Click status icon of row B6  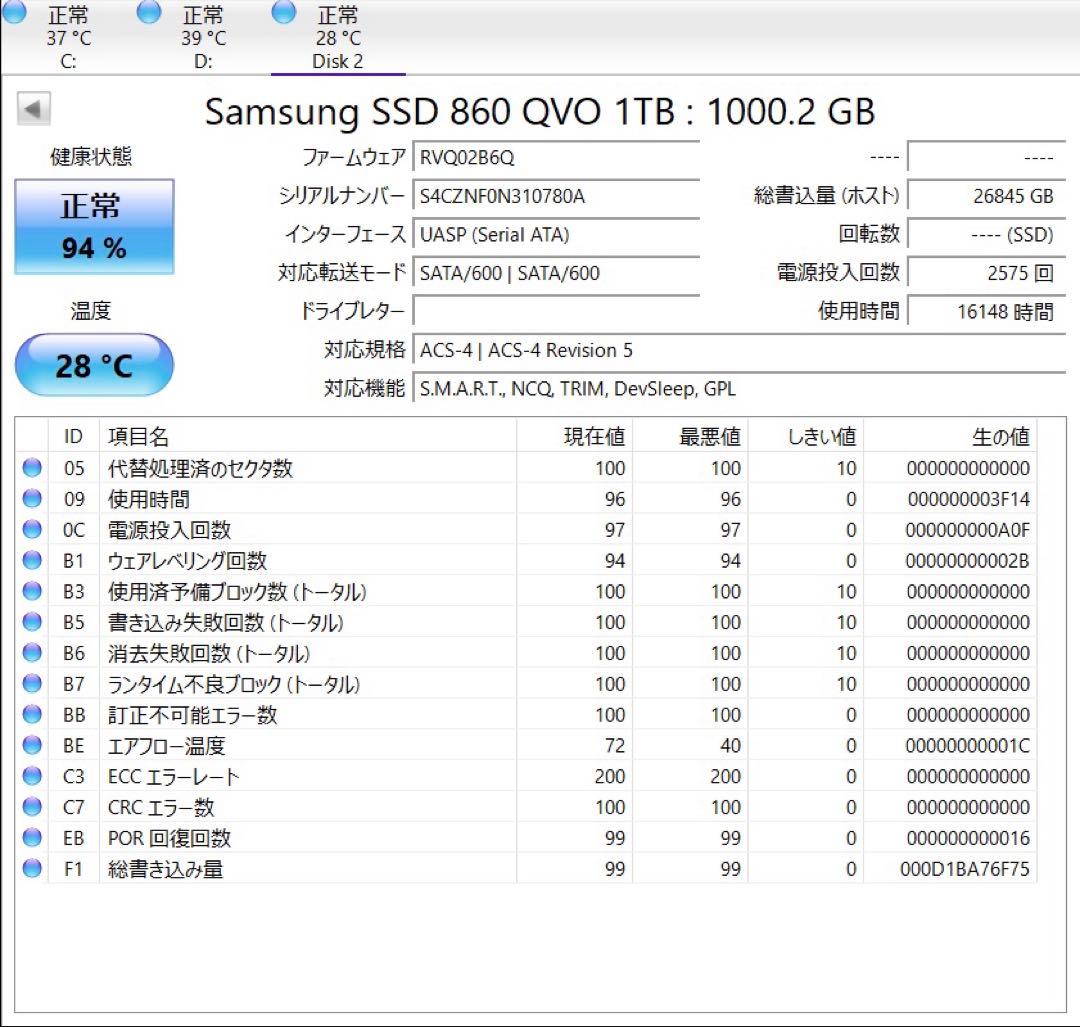point(32,653)
